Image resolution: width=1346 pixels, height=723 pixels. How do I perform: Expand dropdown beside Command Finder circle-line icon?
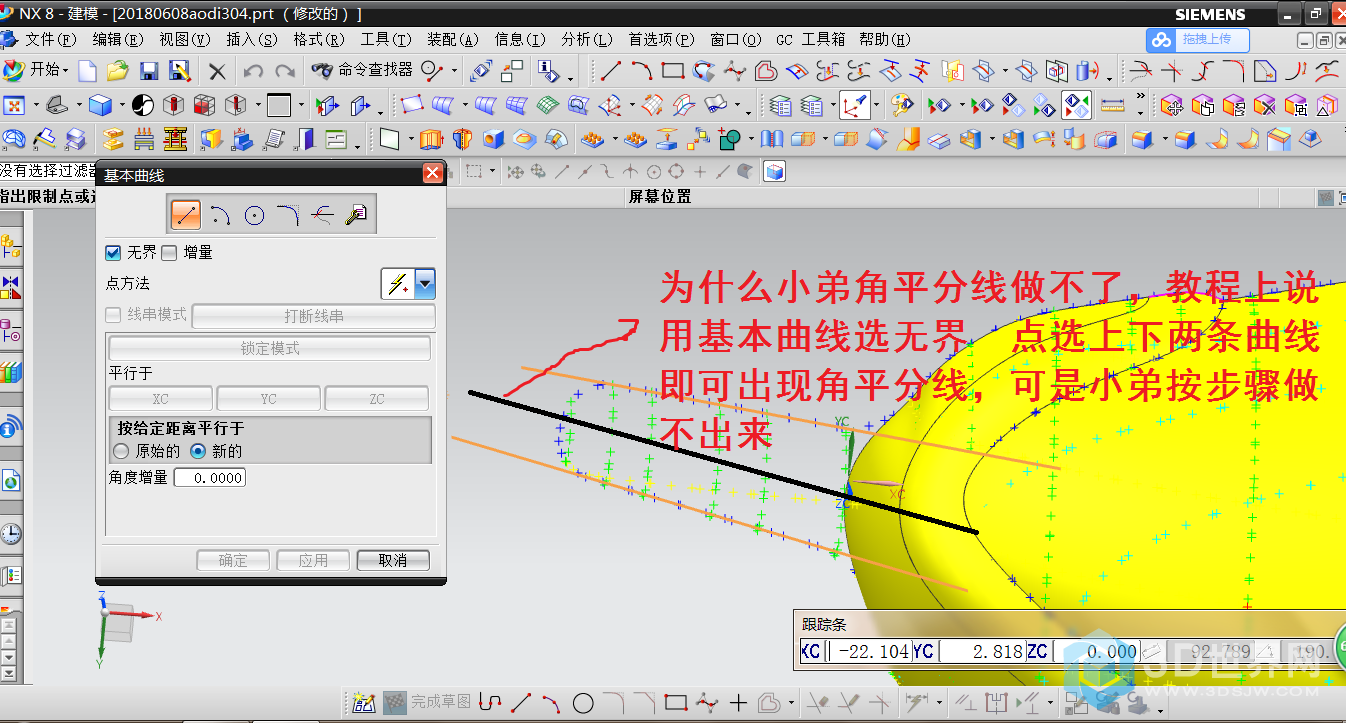point(455,71)
